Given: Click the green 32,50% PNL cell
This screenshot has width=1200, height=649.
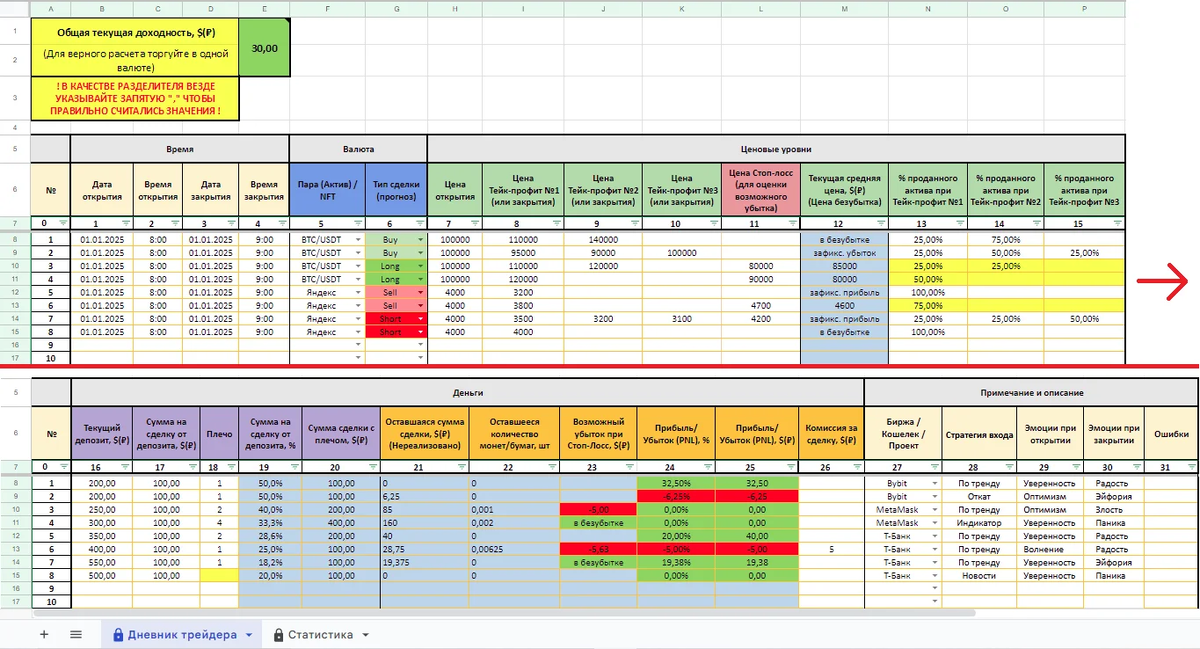Looking at the screenshot, I should click(675, 483).
